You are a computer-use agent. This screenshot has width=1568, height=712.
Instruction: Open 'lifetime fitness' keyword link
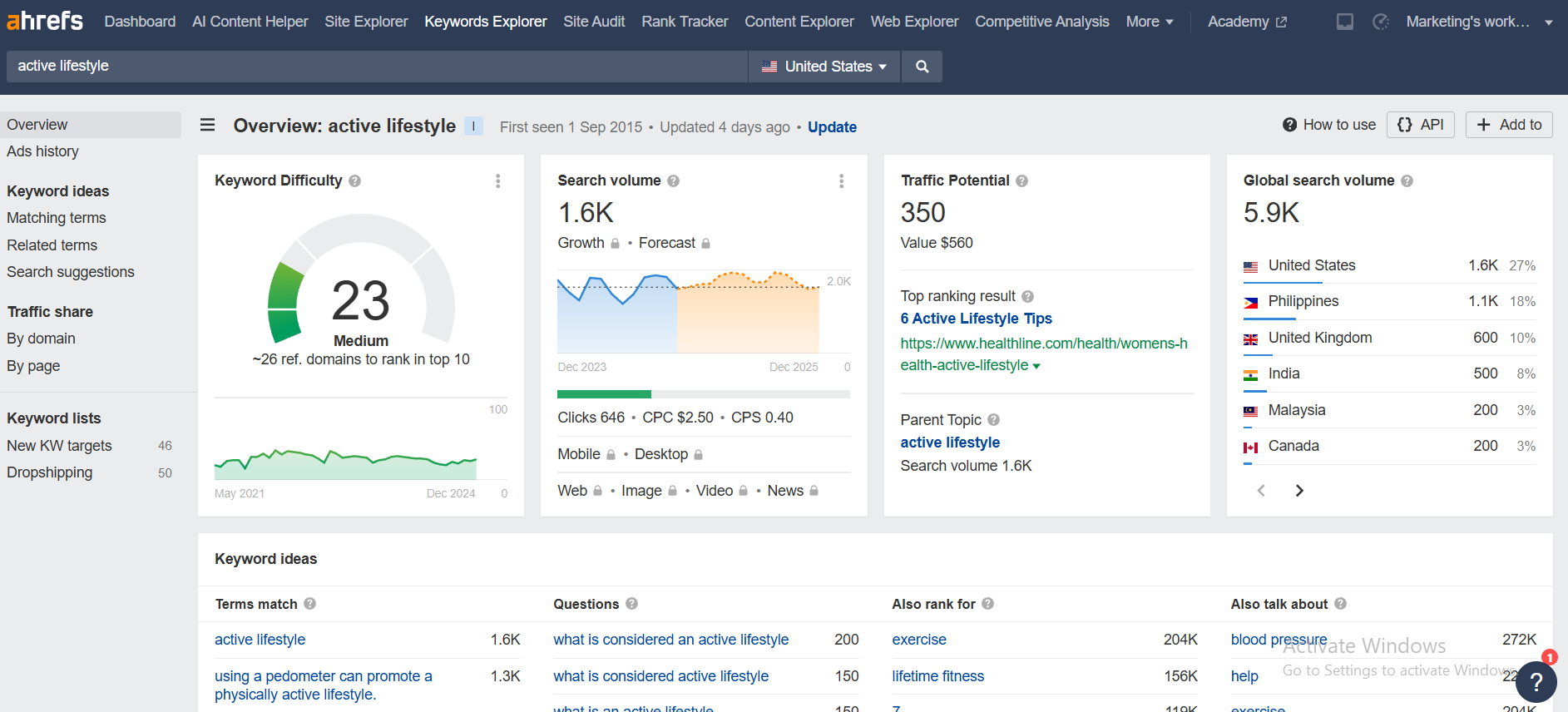[x=938, y=676]
